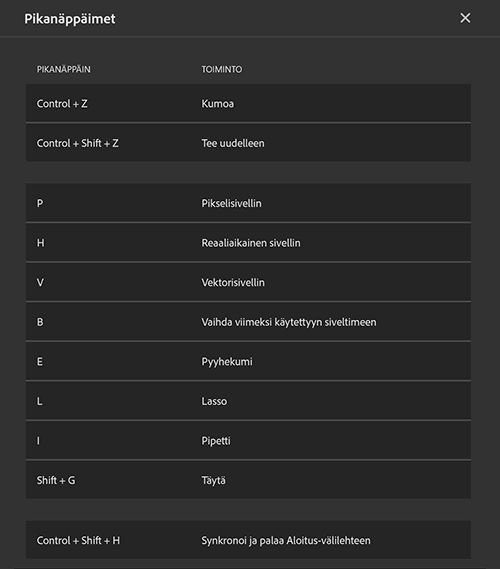Click the Control + Shift + H key label

tap(78, 540)
